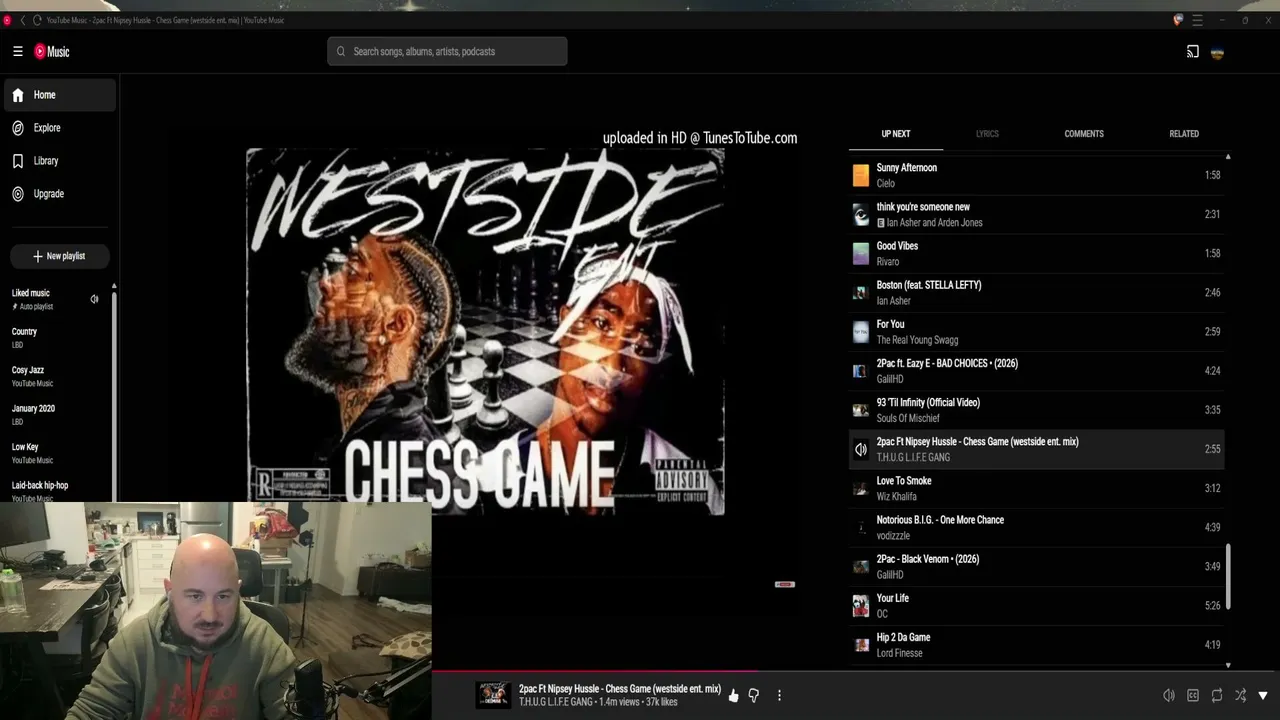Image resolution: width=1280 pixels, height=720 pixels.
Task: Click the song progress bar
Action: point(856,672)
